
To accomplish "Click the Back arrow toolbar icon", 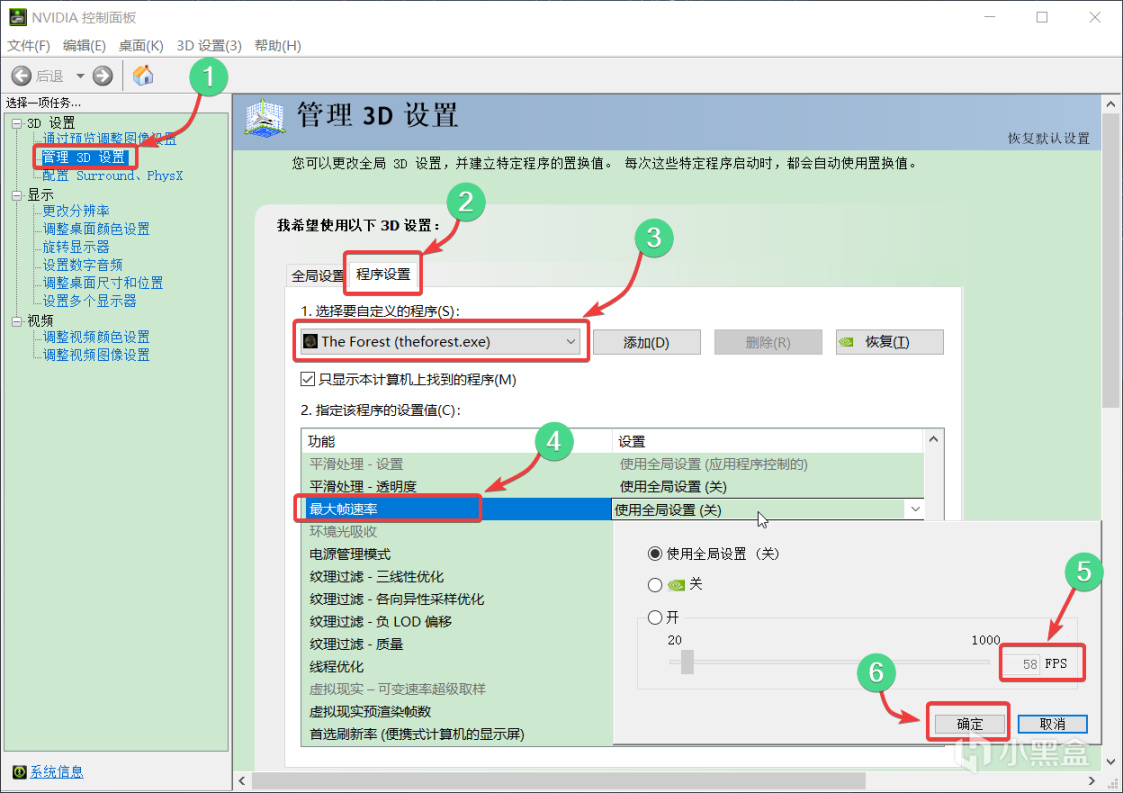I will point(21,76).
